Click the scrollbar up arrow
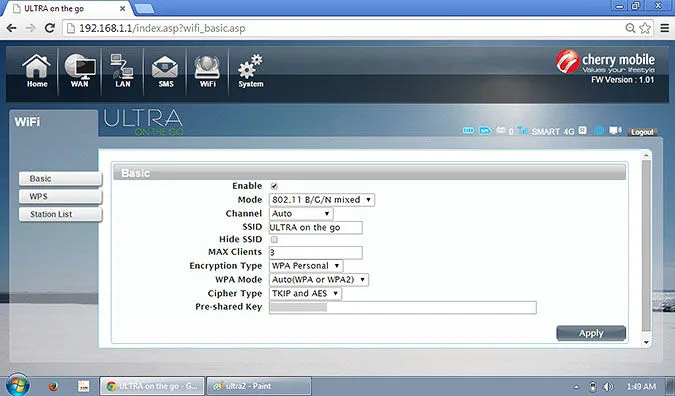This screenshot has height=396, width=675. [646, 155]
